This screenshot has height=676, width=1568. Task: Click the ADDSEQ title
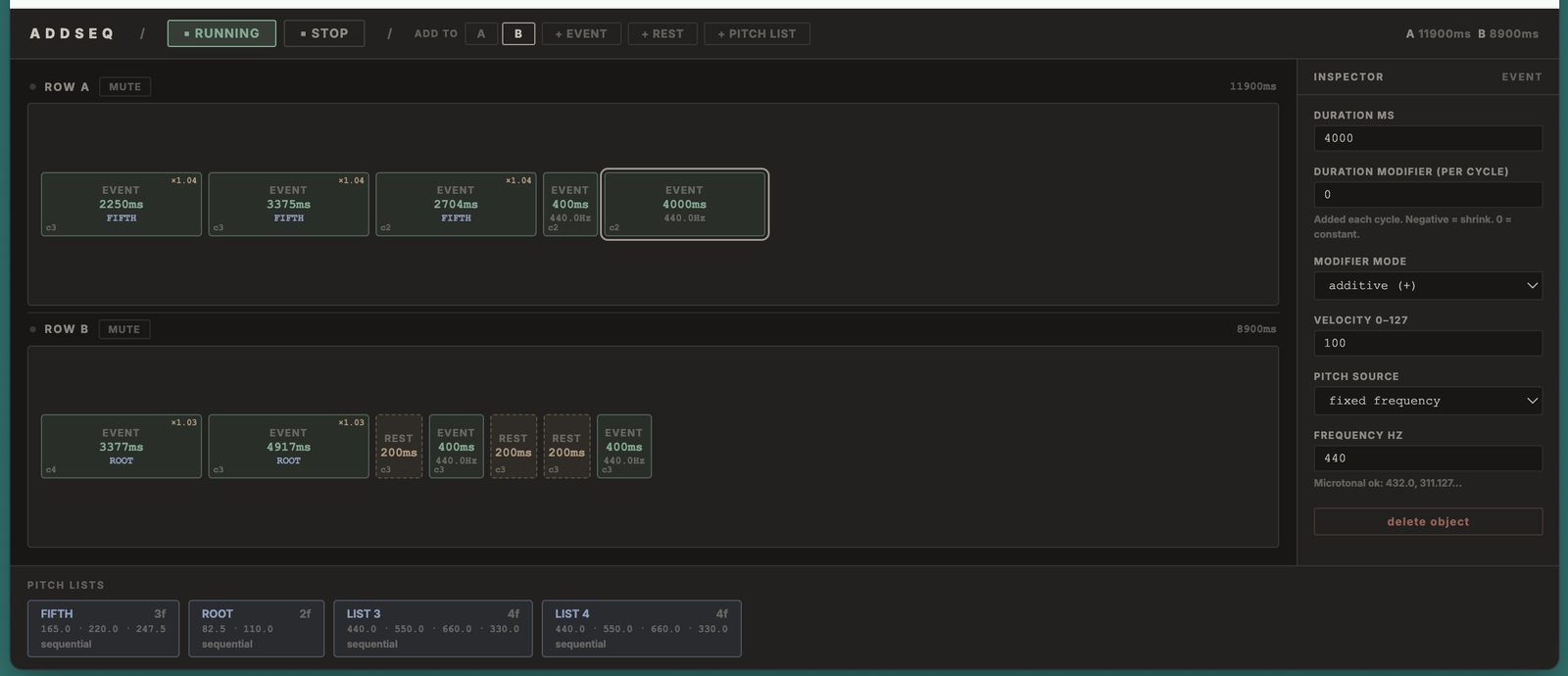[x=72, y=33]
